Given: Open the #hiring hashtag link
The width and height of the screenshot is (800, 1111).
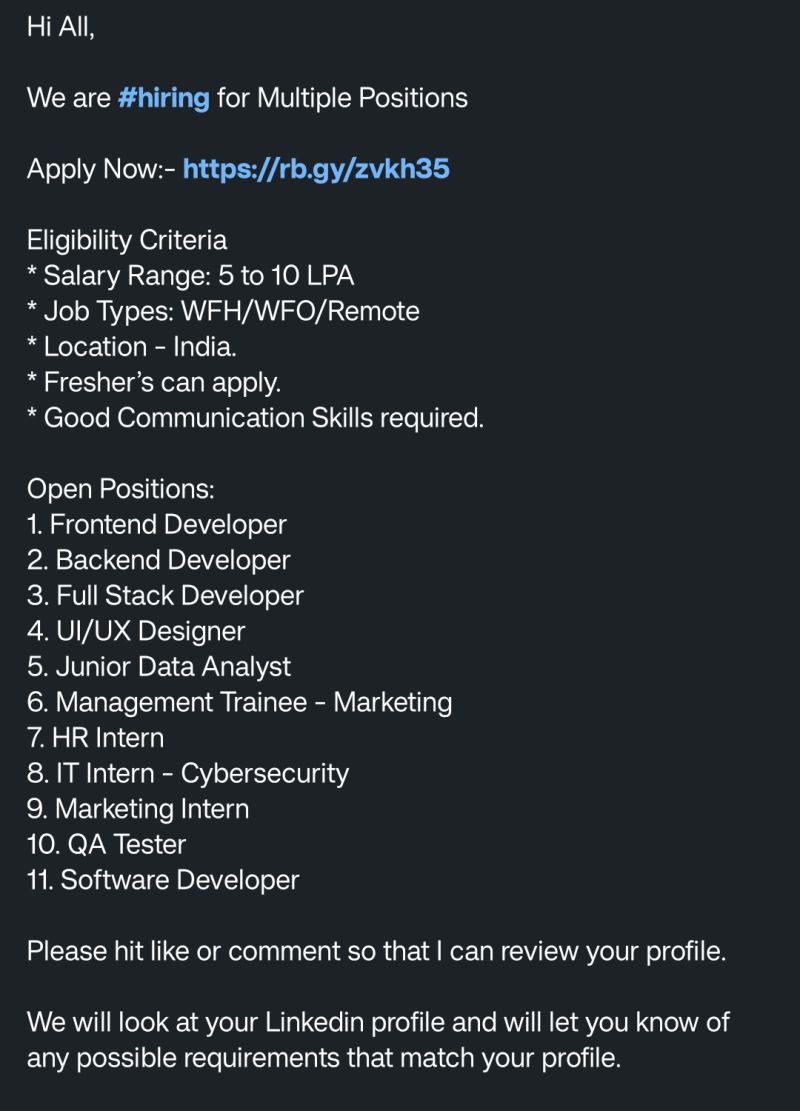Looking at the screenshot, I should click(x=164, y=98).
